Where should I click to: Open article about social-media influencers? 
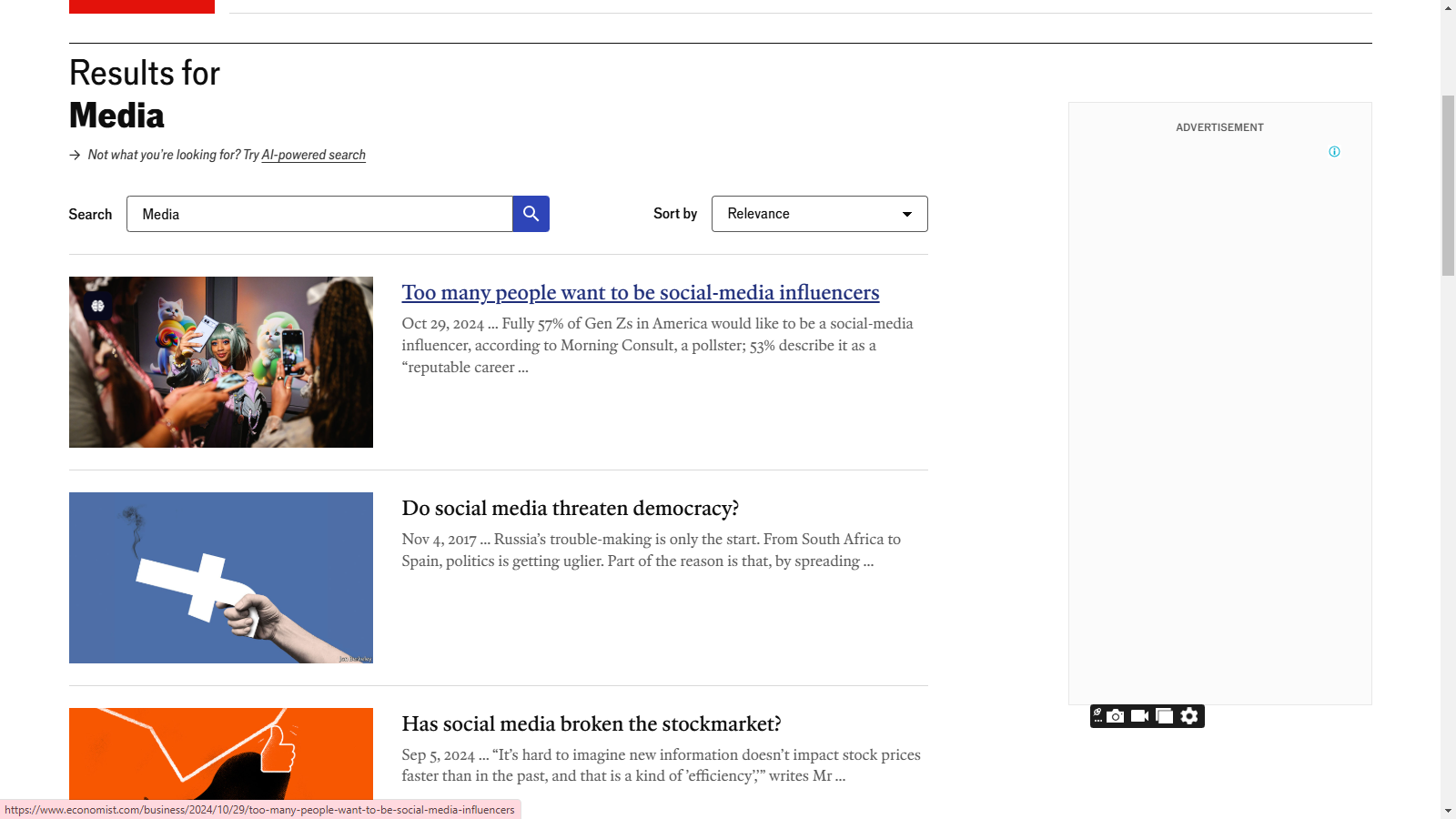[x=640, y=292]
